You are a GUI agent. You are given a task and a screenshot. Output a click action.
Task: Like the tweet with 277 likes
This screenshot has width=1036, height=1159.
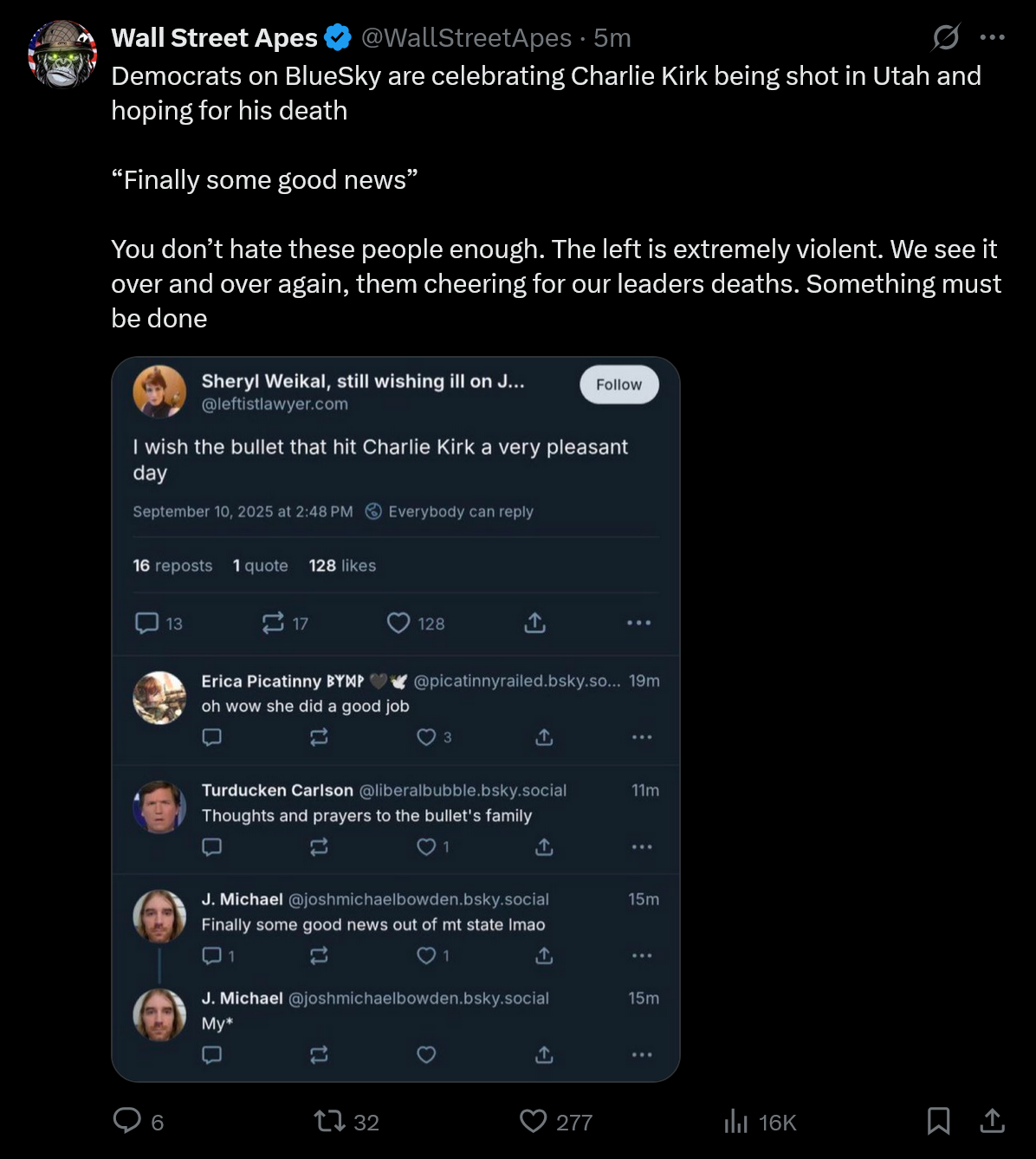pos(534,1121)
